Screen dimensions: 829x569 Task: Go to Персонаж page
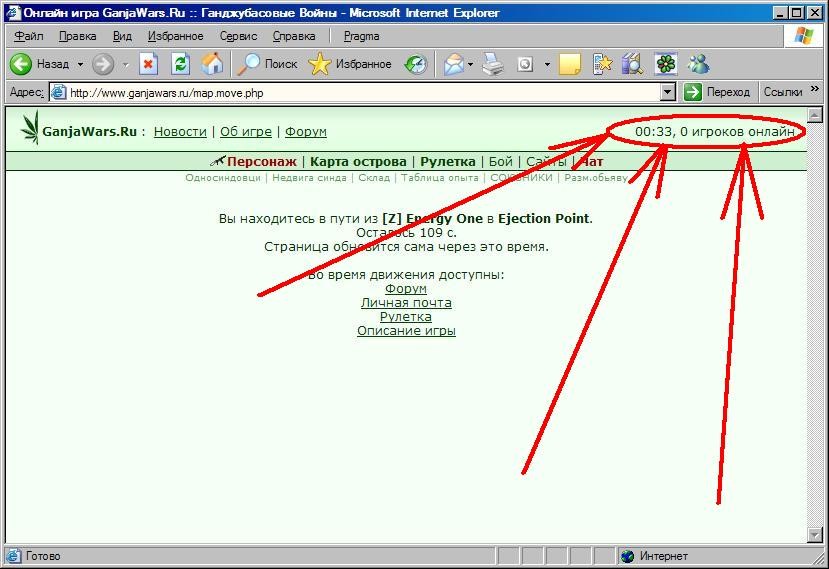262,161
